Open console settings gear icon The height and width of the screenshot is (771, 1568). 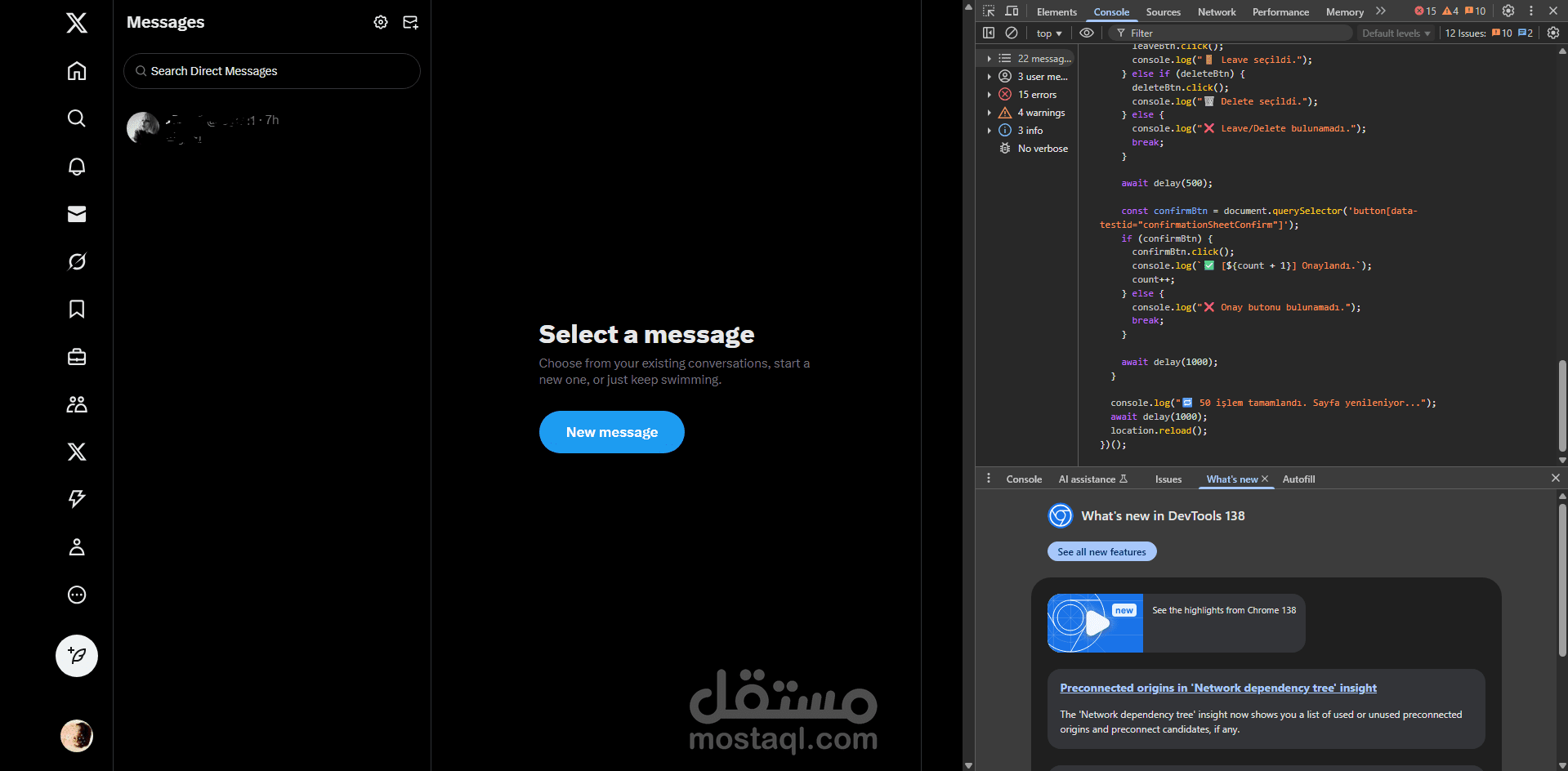[1553, 33]
